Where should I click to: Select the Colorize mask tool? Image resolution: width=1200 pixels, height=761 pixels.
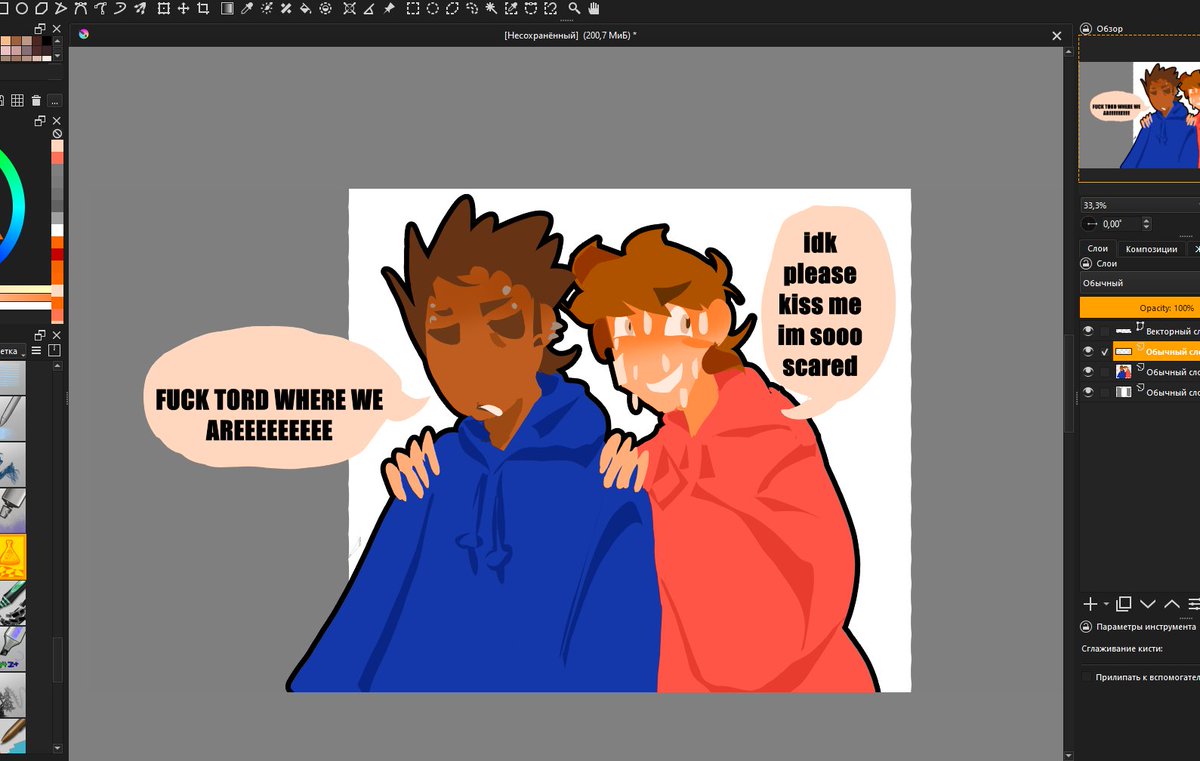click(x=266, y=8)
